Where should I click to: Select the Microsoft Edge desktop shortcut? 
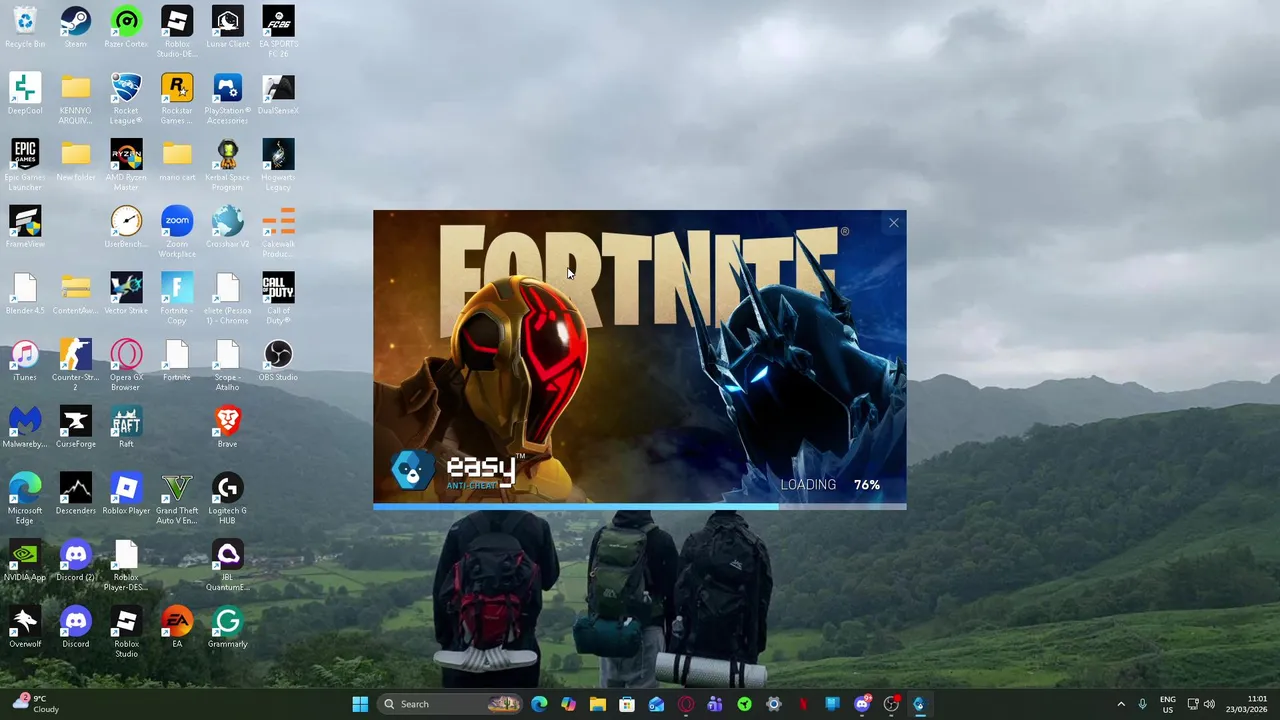pos(25,500)
